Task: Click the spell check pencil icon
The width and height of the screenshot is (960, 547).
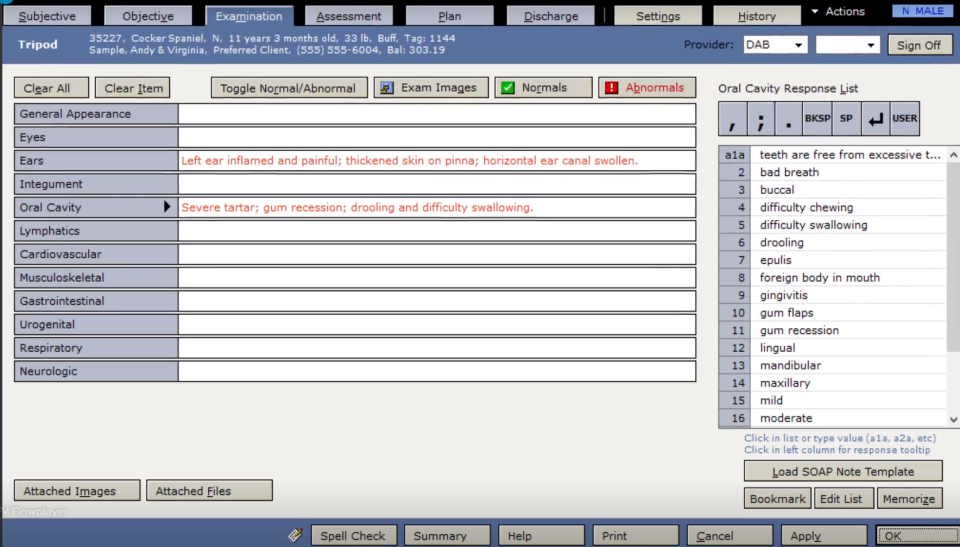Action: point(296,535)
